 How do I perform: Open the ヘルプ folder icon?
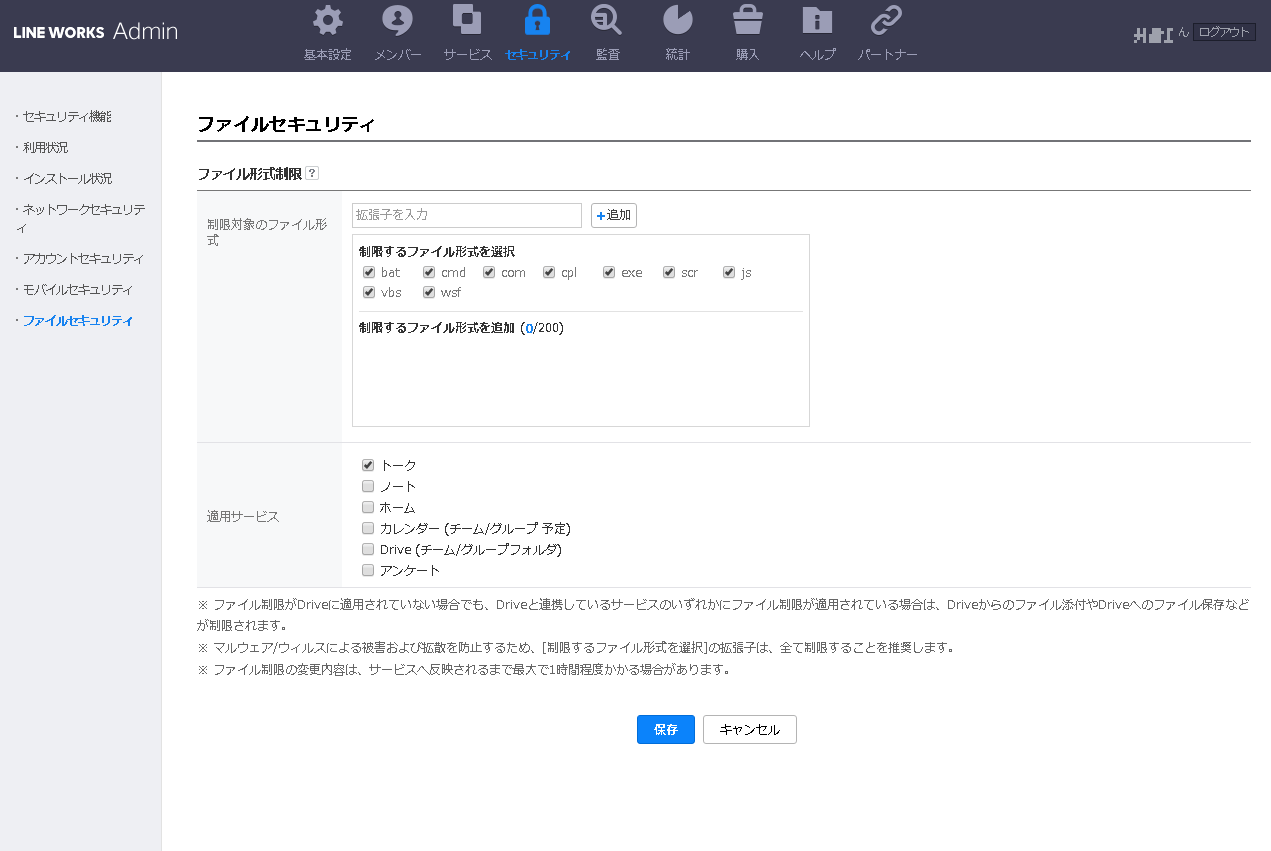point(817,20)
